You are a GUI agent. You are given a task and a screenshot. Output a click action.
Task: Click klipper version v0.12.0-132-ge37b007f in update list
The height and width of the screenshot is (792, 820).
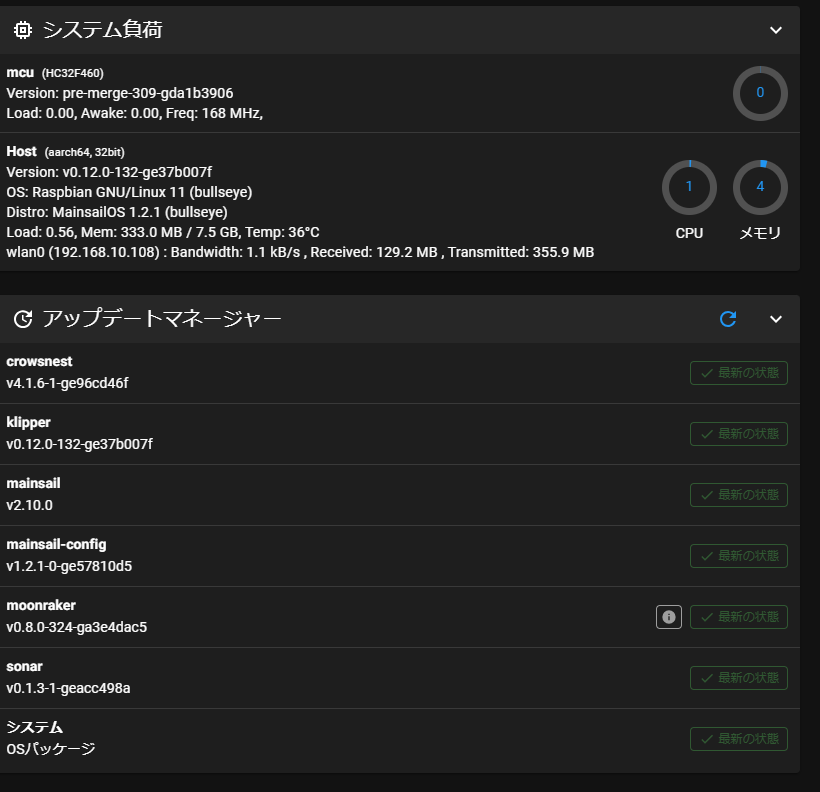click(79, 444)
